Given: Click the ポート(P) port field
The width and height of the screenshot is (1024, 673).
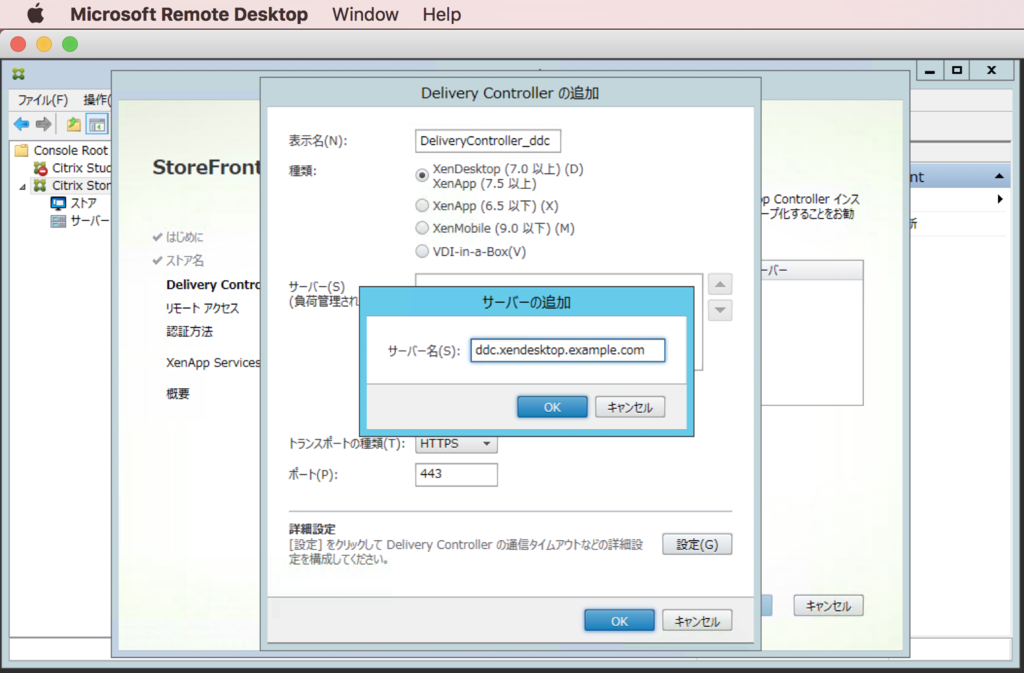Looking at the screenshot, I should 456,475.
